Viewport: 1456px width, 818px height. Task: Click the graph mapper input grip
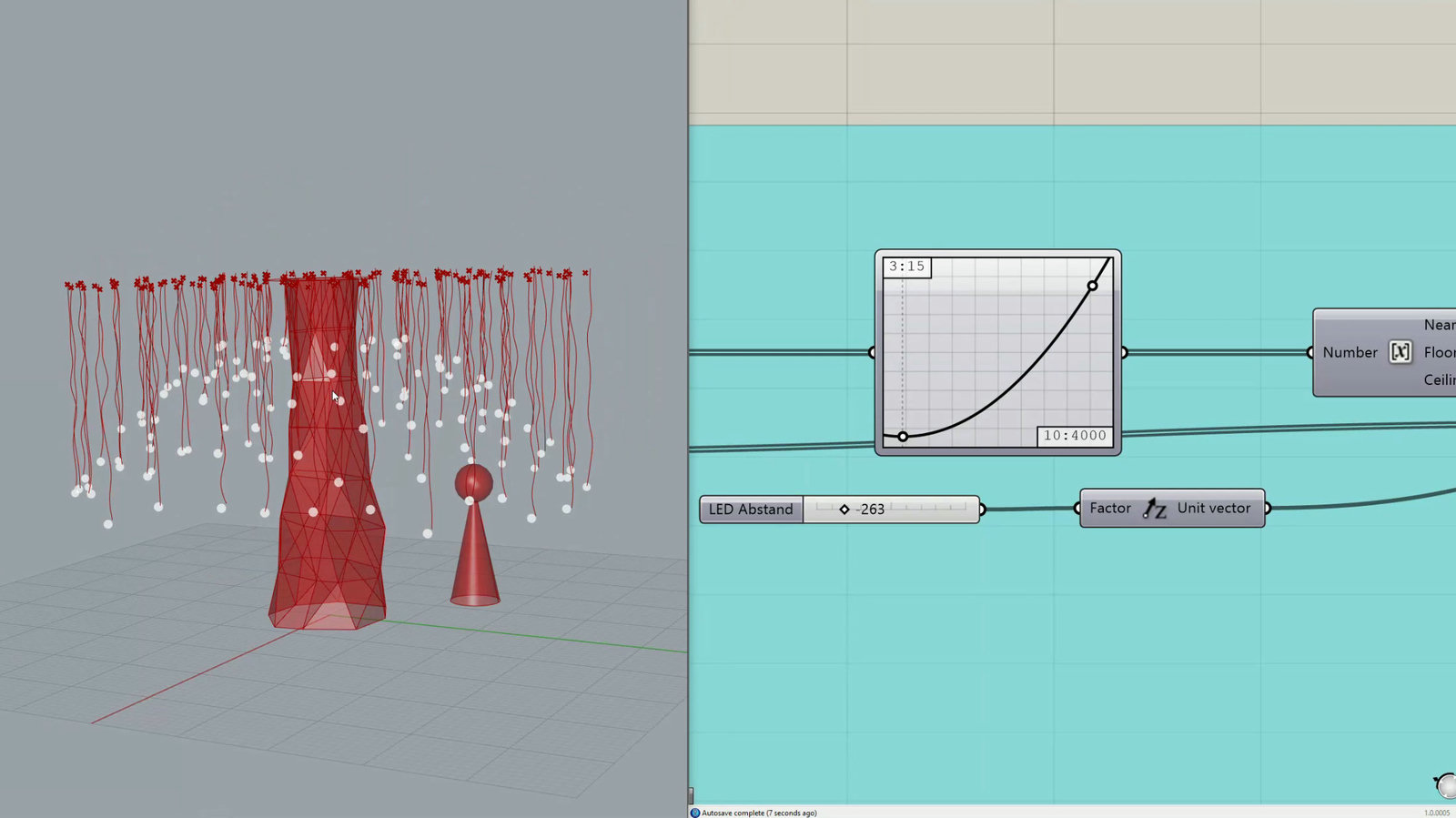(x=873, y=352)
